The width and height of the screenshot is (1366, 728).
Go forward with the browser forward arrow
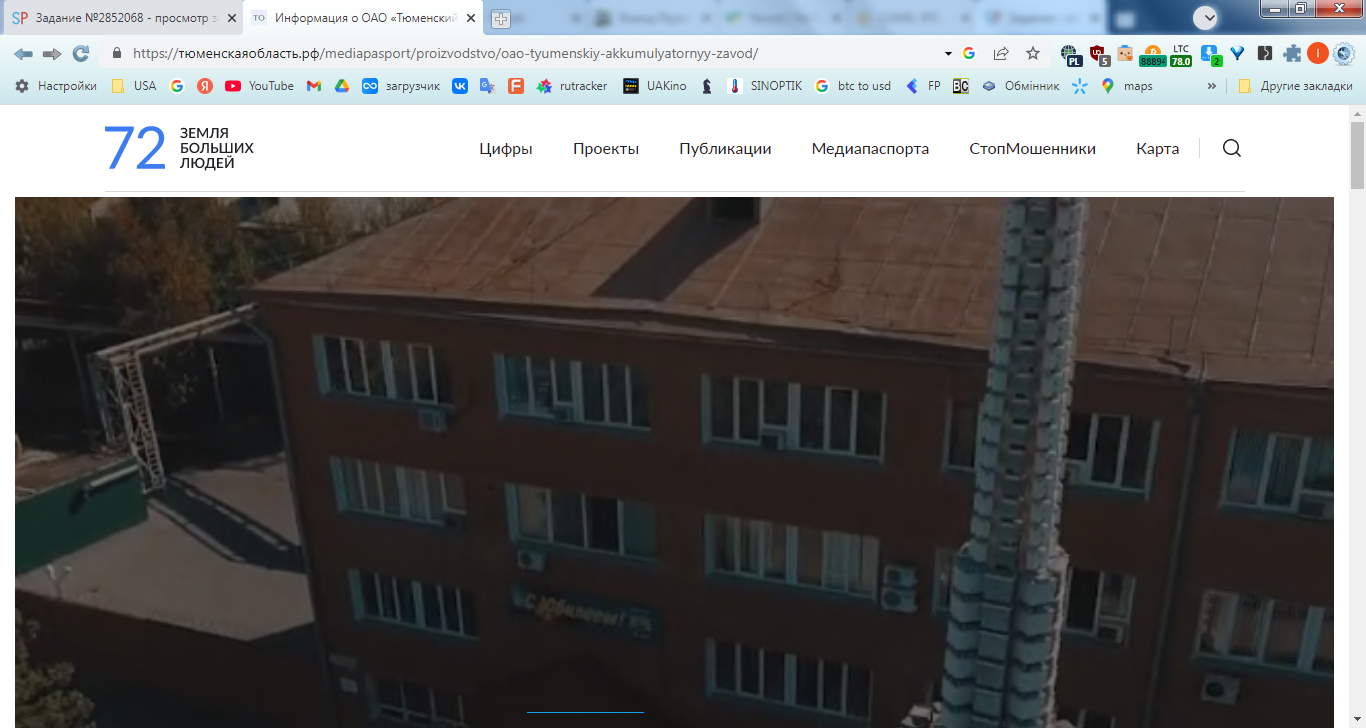click(x=52, y=53)
